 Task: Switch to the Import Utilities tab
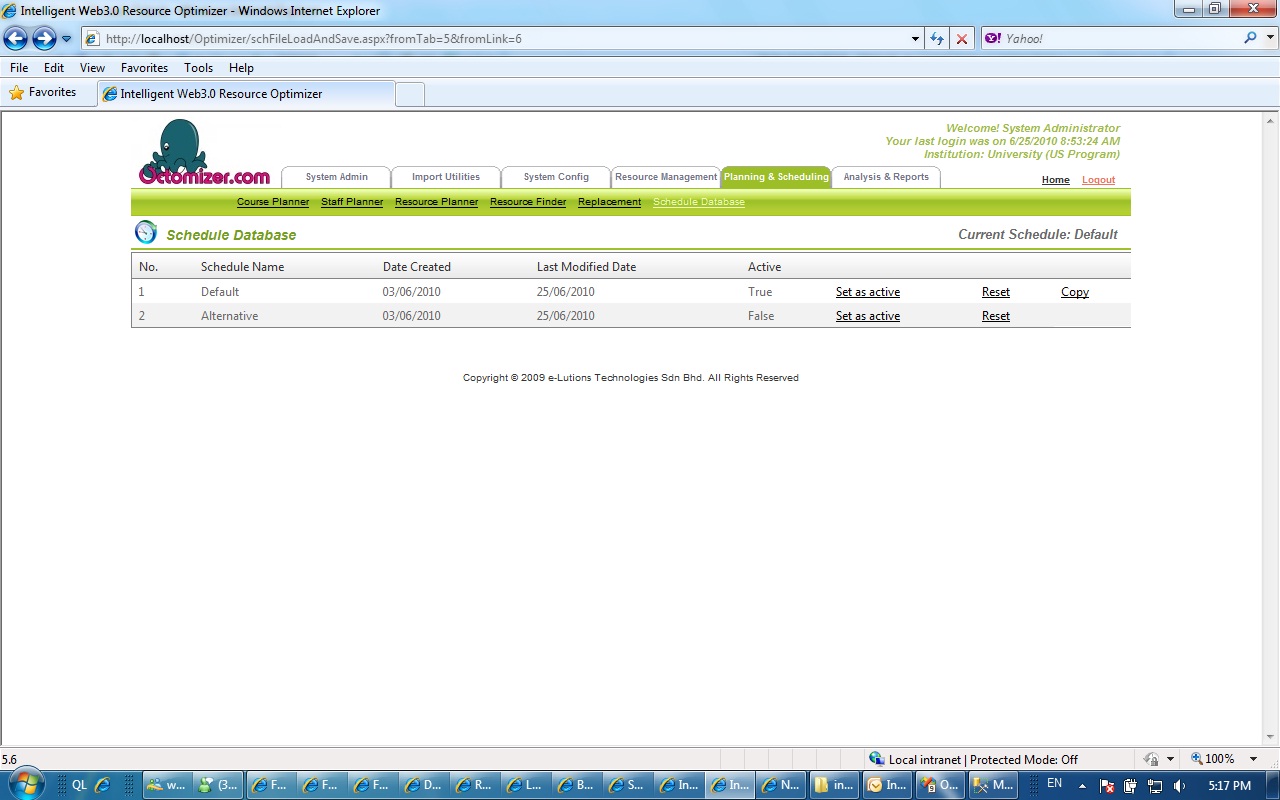[x=446, y=177]
